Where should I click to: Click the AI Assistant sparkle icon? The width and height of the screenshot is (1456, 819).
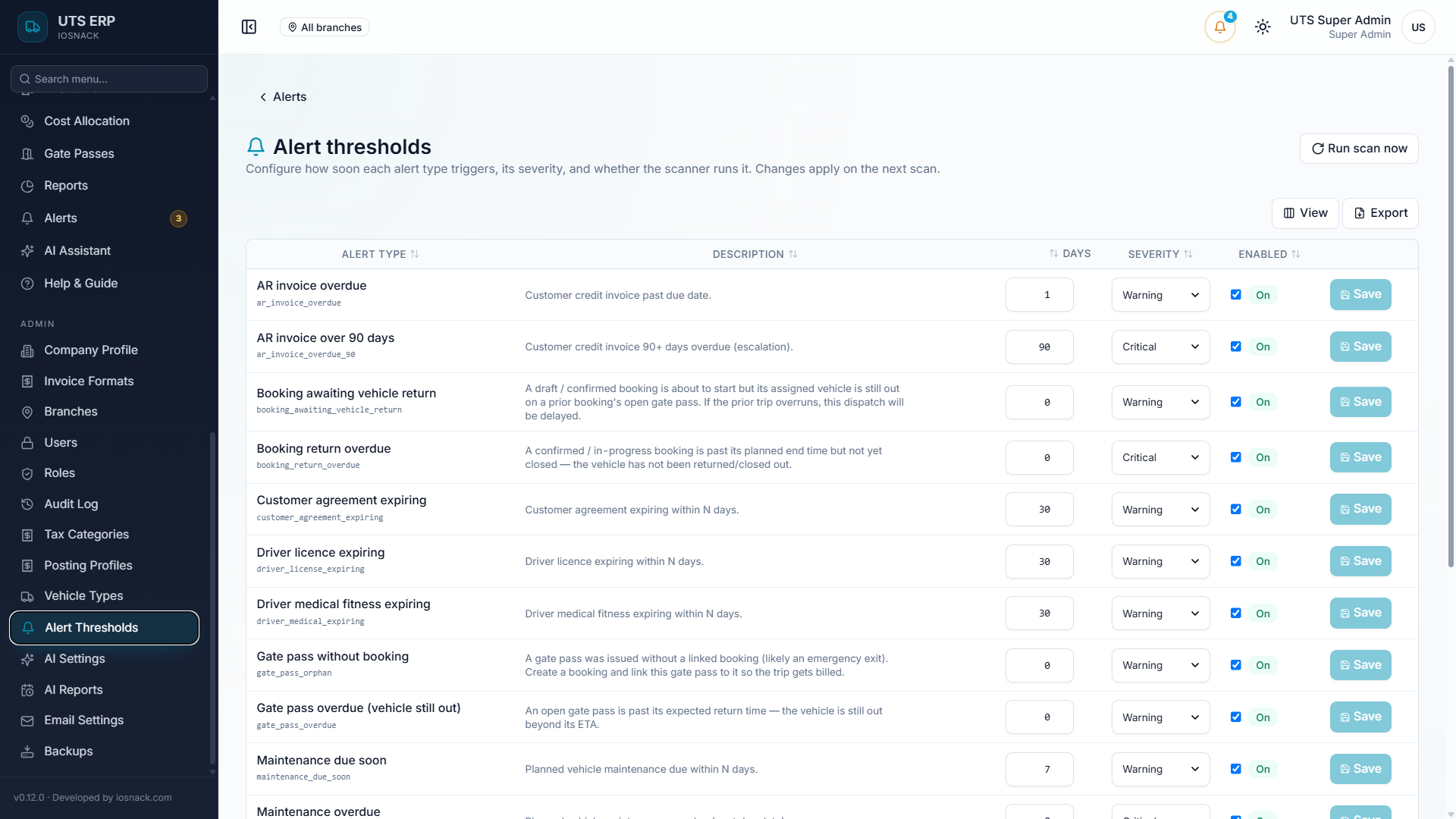pyautogui.click(x=27, y=251)
